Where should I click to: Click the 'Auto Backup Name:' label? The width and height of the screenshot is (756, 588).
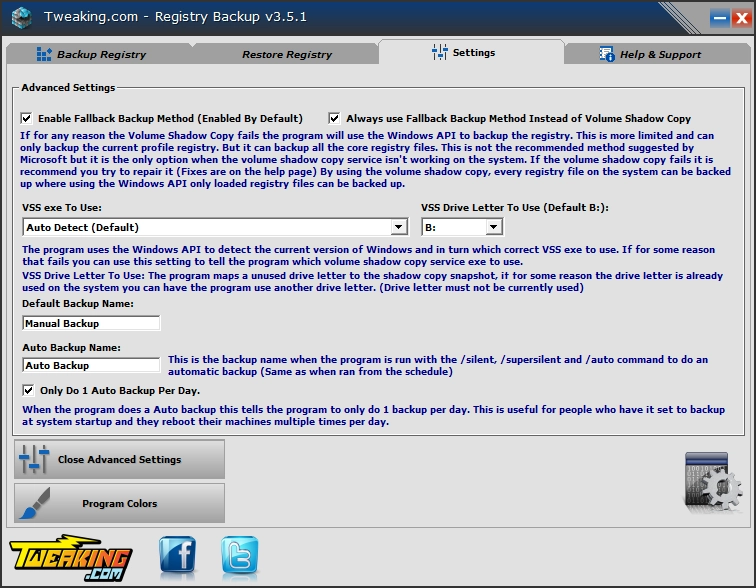tap(71, 347)
